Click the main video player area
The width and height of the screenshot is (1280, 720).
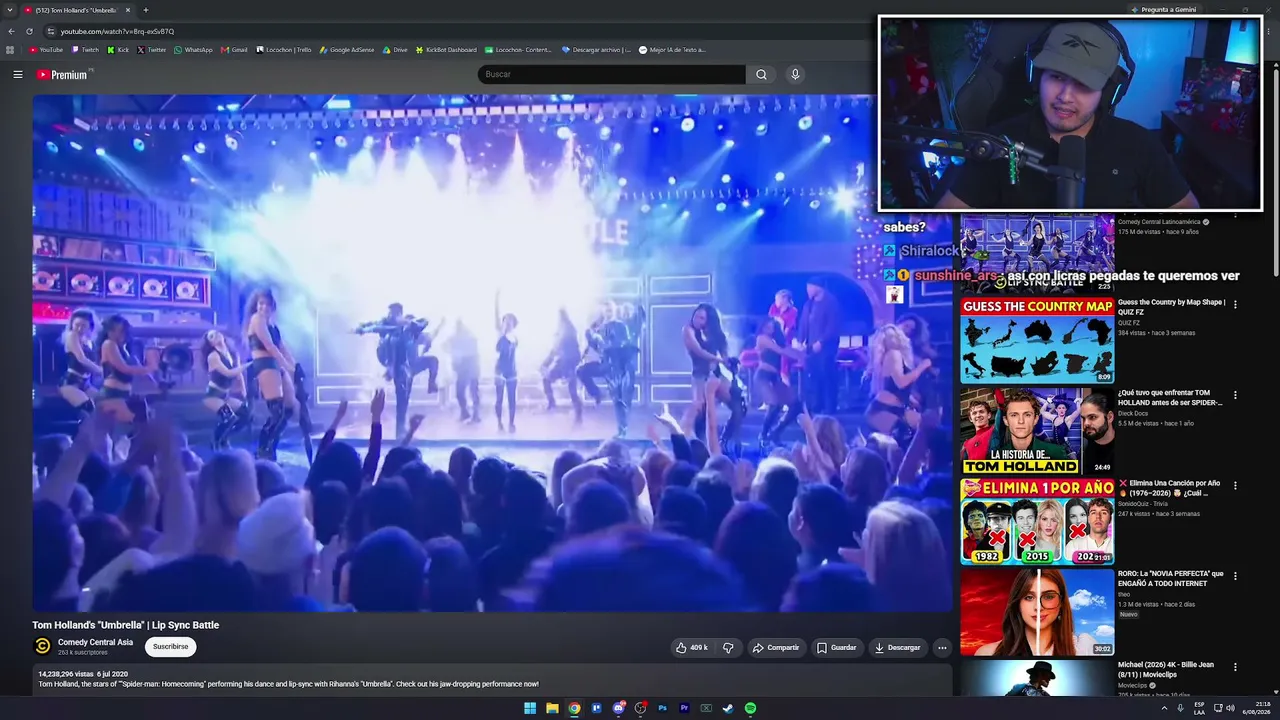(x=492, y=353)
